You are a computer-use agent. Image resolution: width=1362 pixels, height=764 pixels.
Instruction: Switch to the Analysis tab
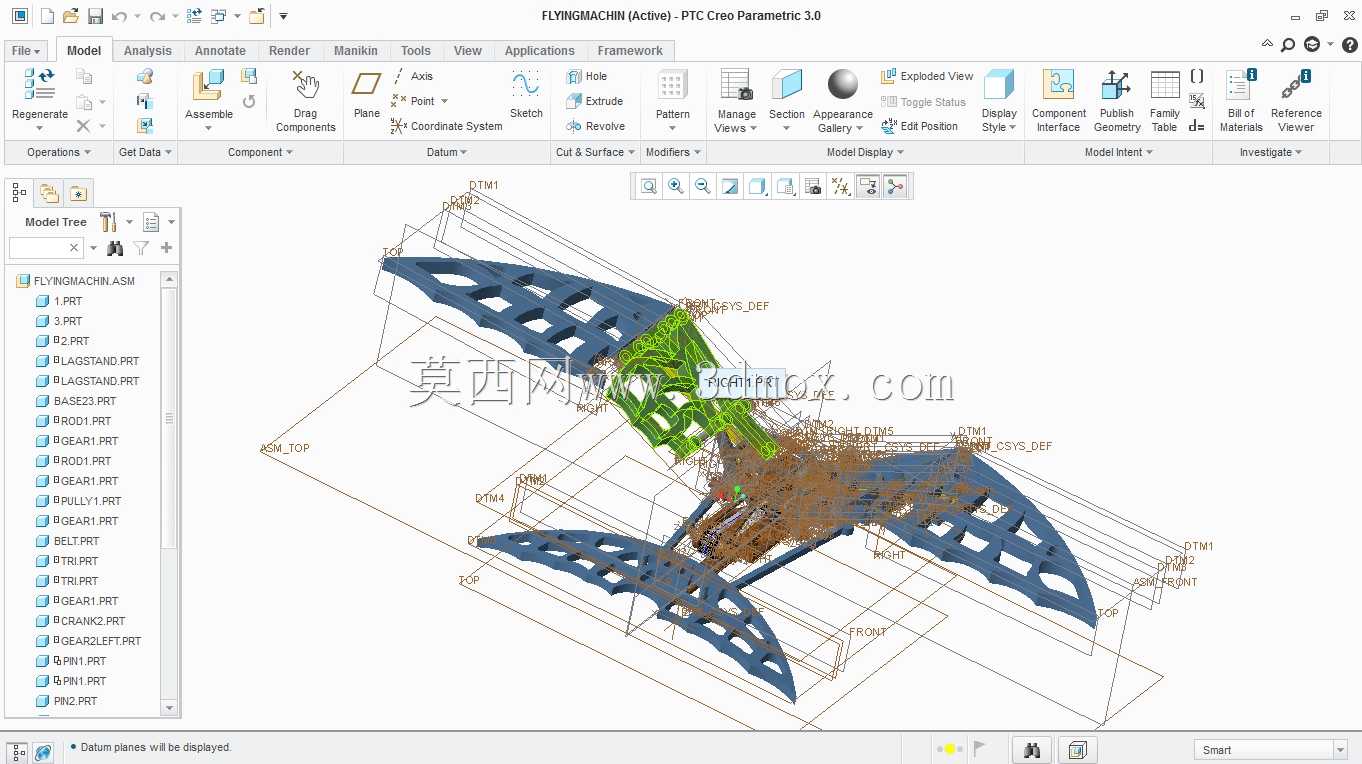click(x=148, y=51)
